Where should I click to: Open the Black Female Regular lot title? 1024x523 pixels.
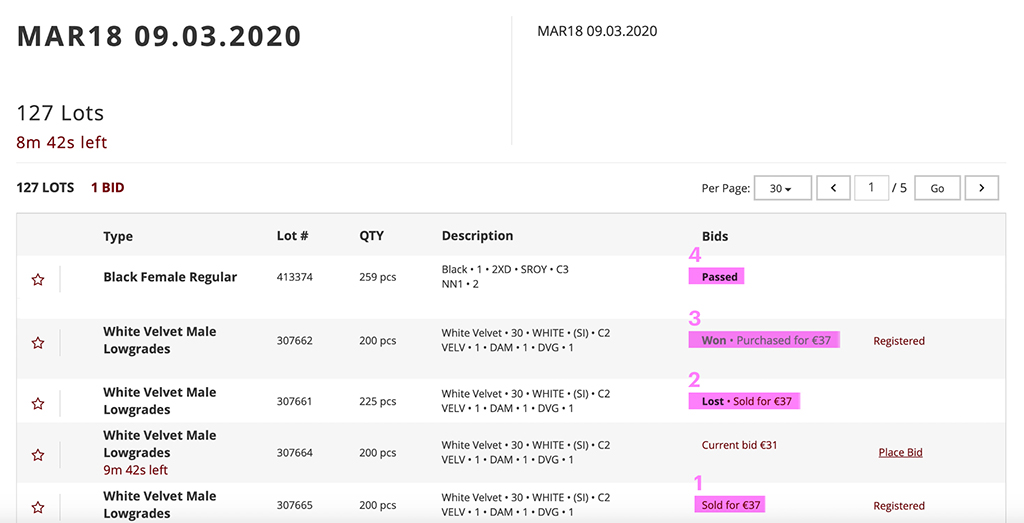click(170, 277)
